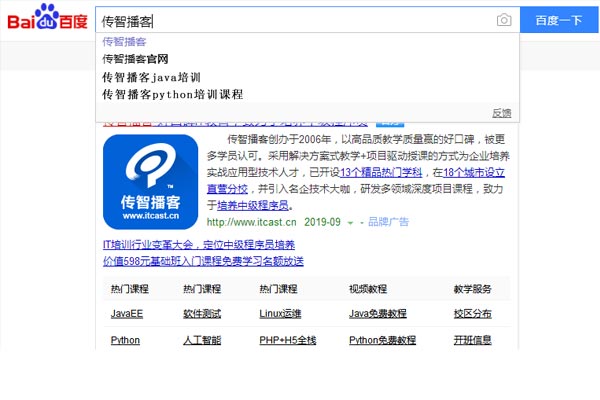The width and height of the screenshot is (600, 400).
Task: Visit http://www.itcast.cn link
Action: pyautogui.click(x=251, y=222)
